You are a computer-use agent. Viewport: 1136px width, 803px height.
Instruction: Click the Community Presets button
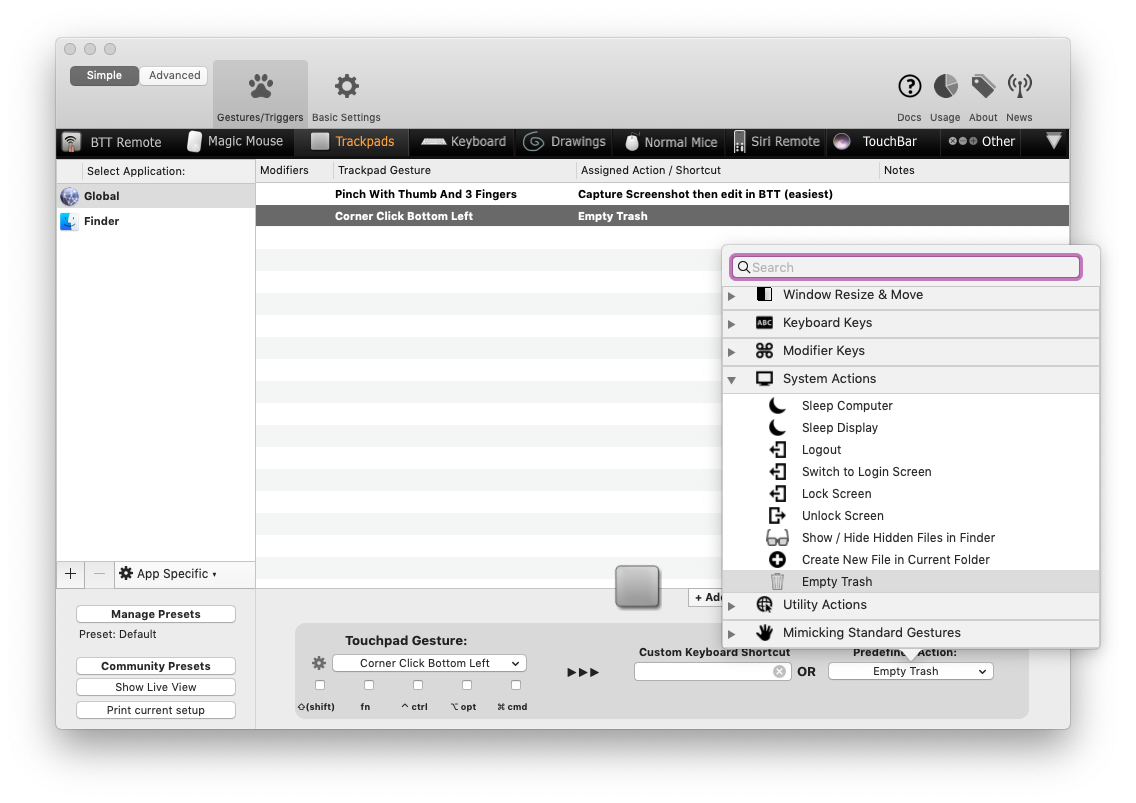[x=156, y=666]
